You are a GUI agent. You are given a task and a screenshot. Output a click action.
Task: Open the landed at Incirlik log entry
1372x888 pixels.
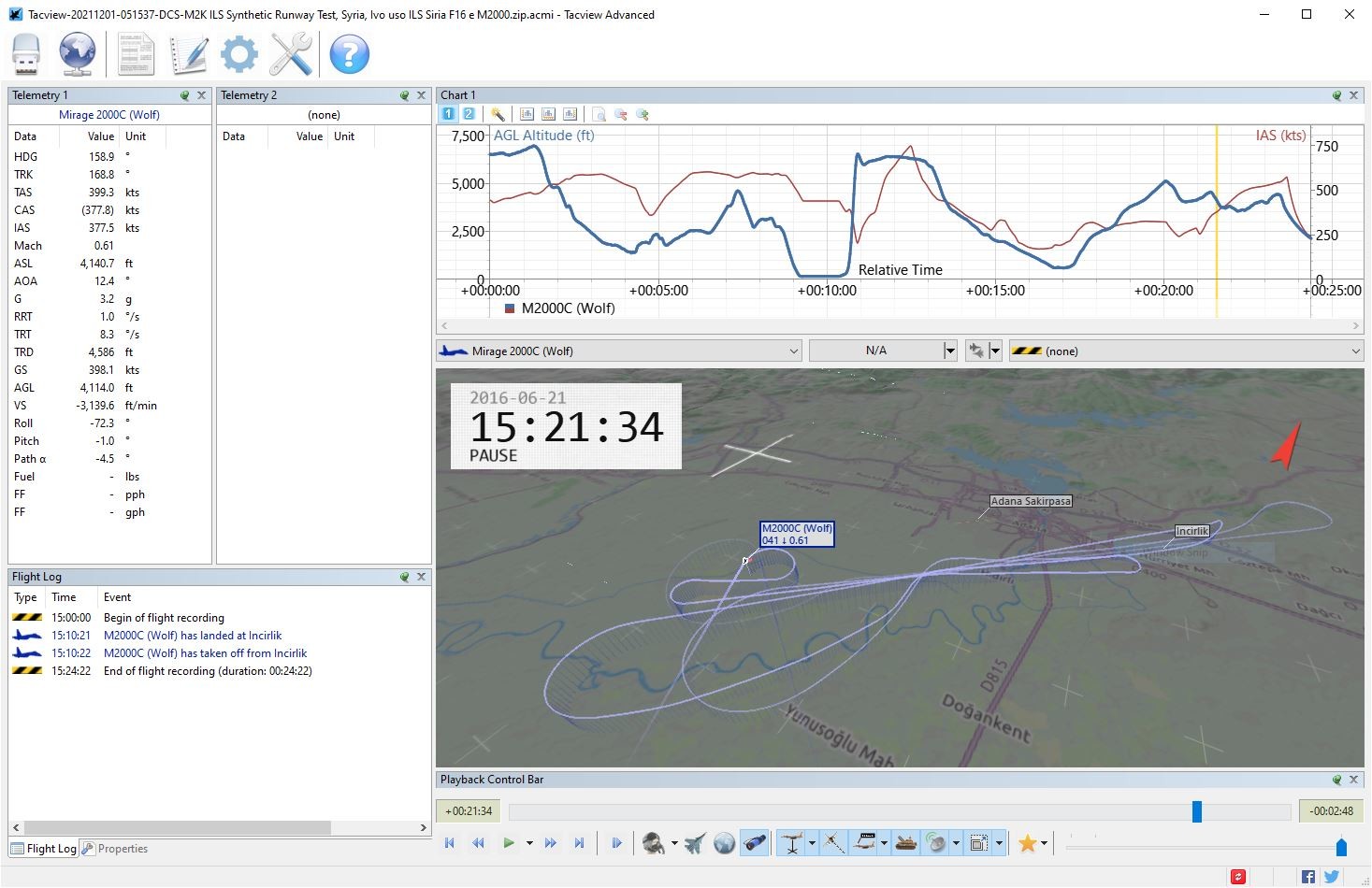pyautogui.click(x=193, y=636)
